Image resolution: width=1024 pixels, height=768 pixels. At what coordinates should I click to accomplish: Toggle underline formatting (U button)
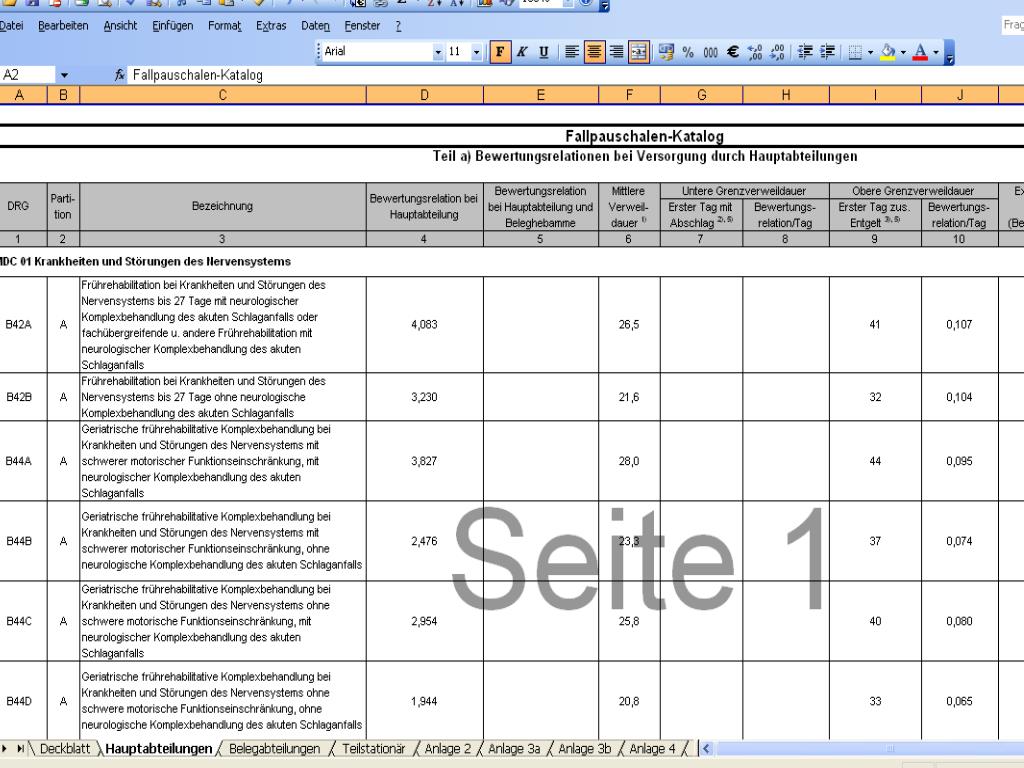[543, 52]
